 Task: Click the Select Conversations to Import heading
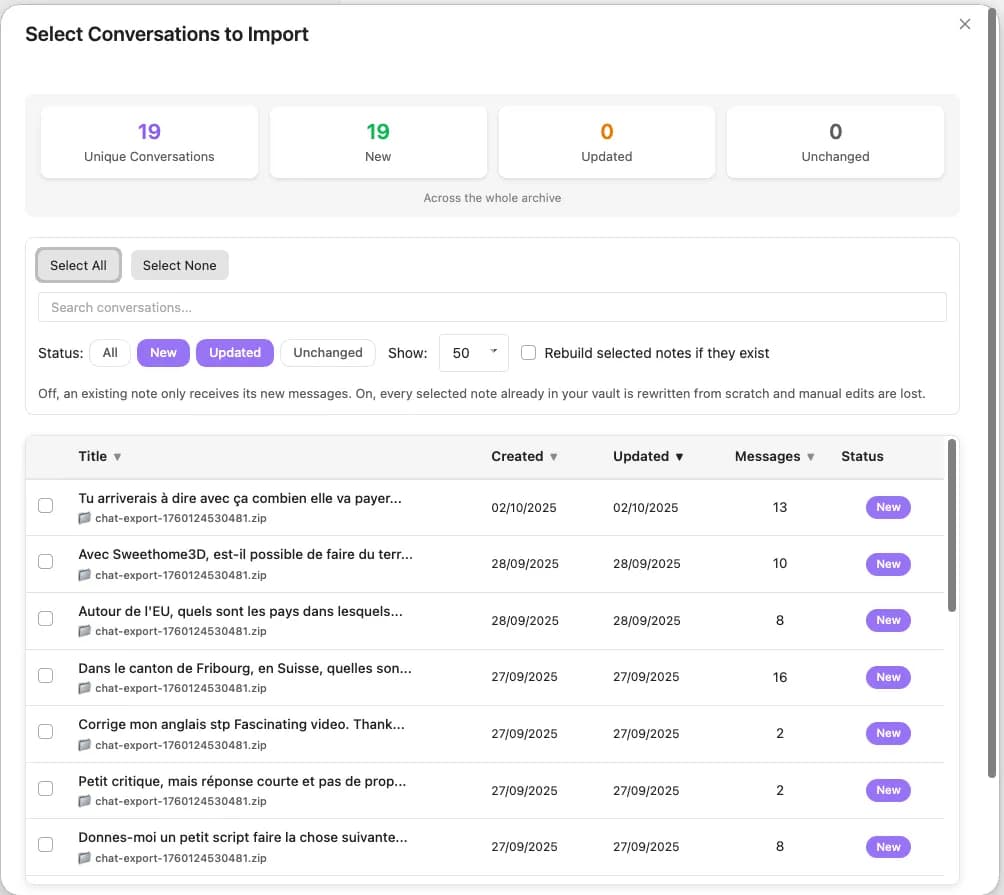(166, 34)
